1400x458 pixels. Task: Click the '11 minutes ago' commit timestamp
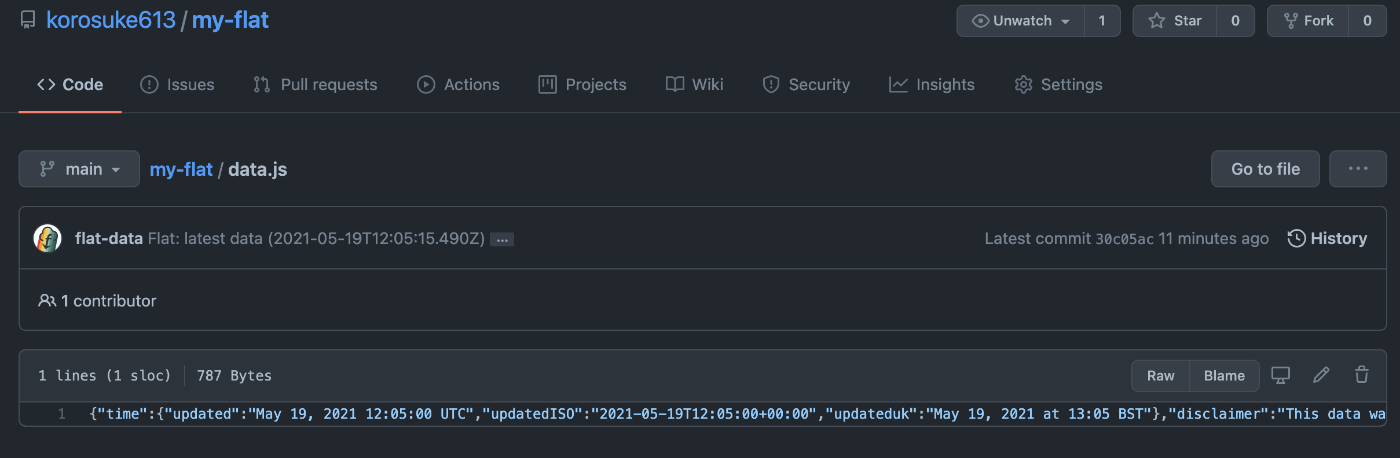pos(1214,238)
